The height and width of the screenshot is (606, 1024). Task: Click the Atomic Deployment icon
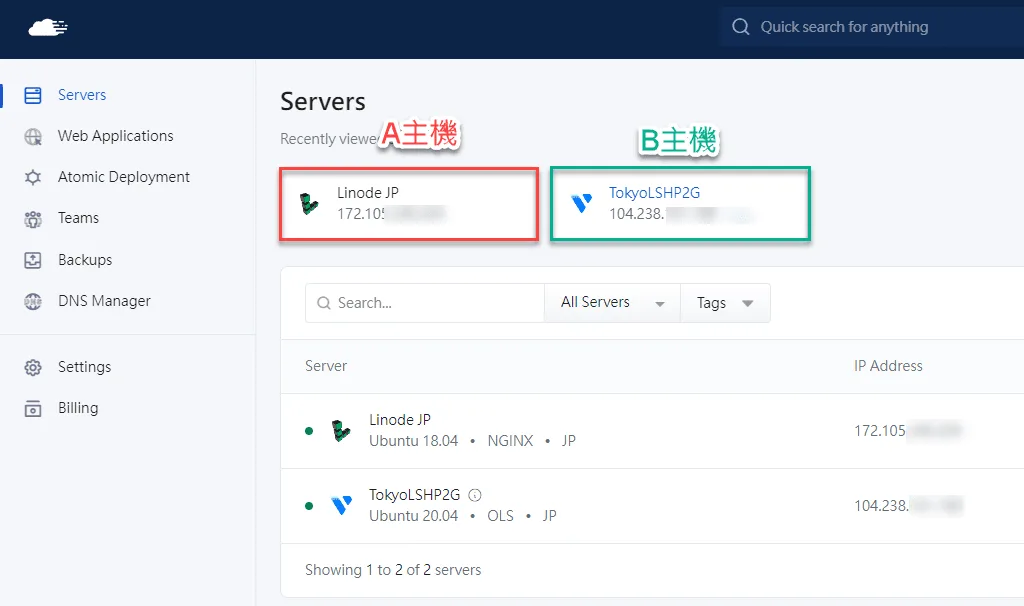pos(33,178)
